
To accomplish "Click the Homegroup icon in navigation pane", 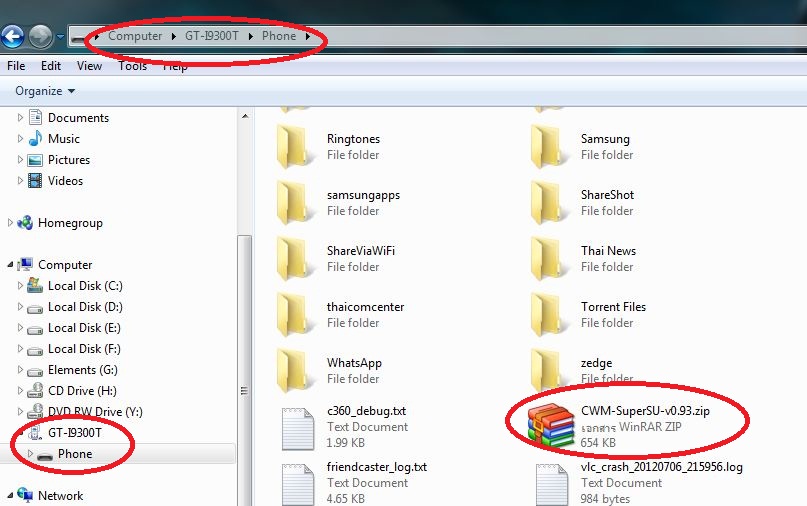I will [25, 223].
